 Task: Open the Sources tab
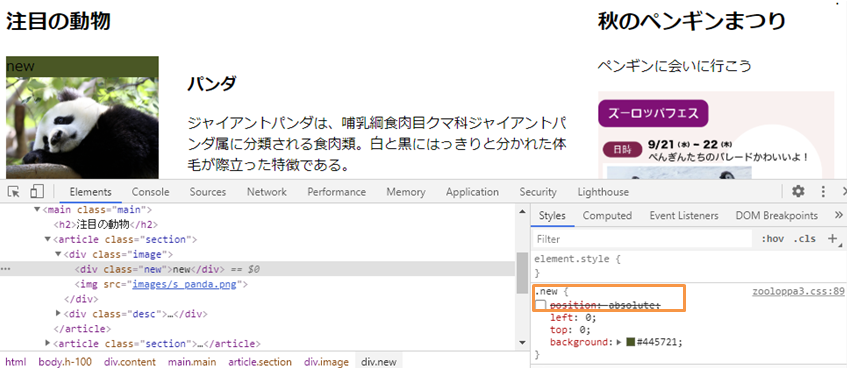[207, 192]
